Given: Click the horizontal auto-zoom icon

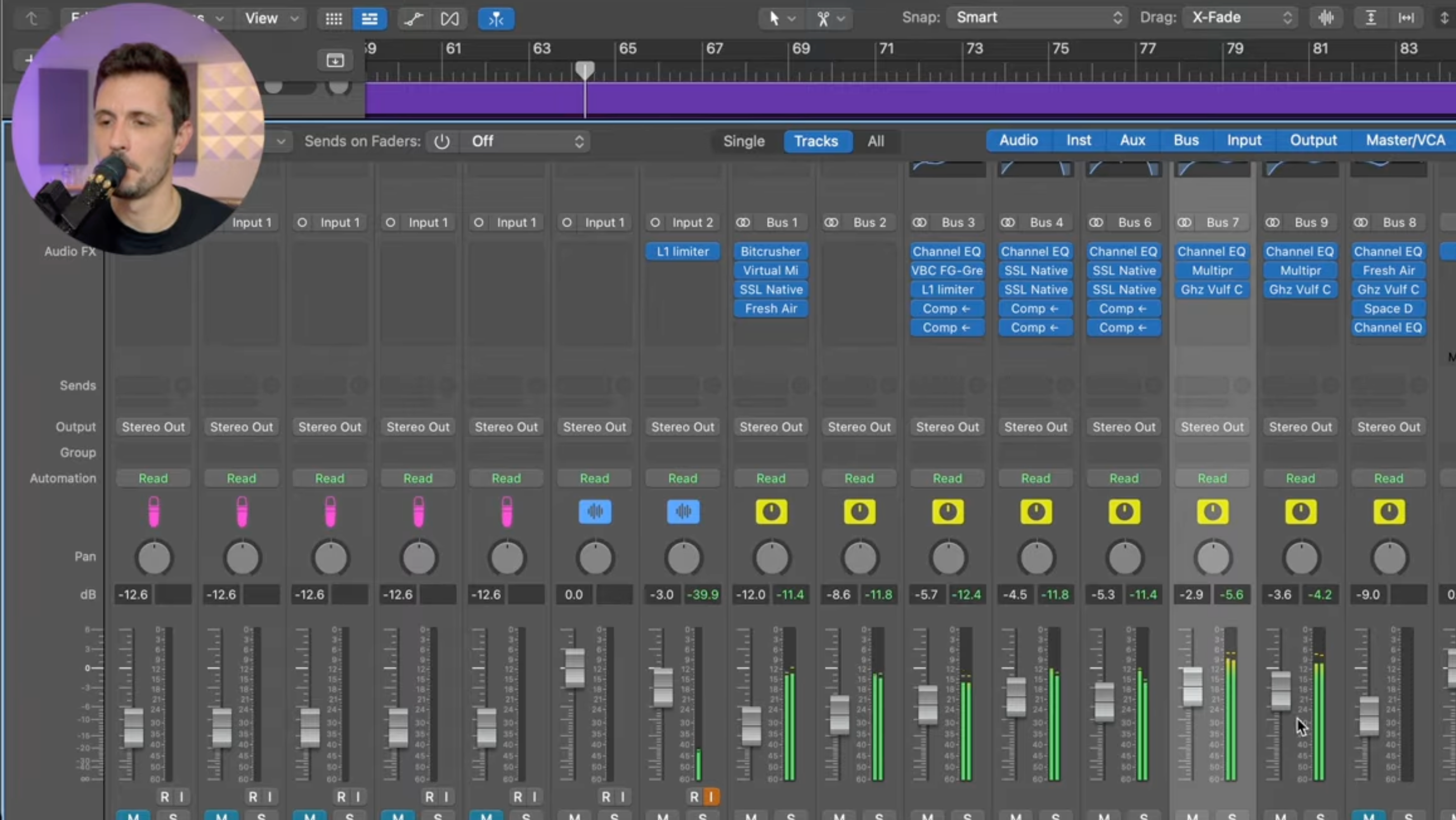Looking at the screenshot, I should [1406, 17].
